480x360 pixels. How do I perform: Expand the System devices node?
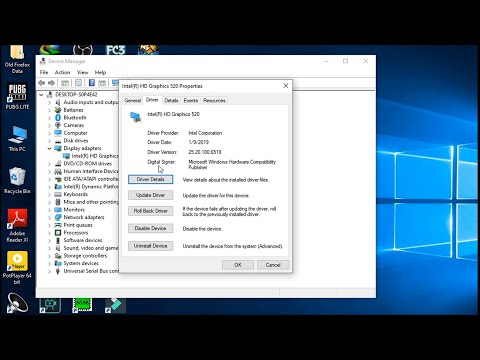(x=49, y=263)
